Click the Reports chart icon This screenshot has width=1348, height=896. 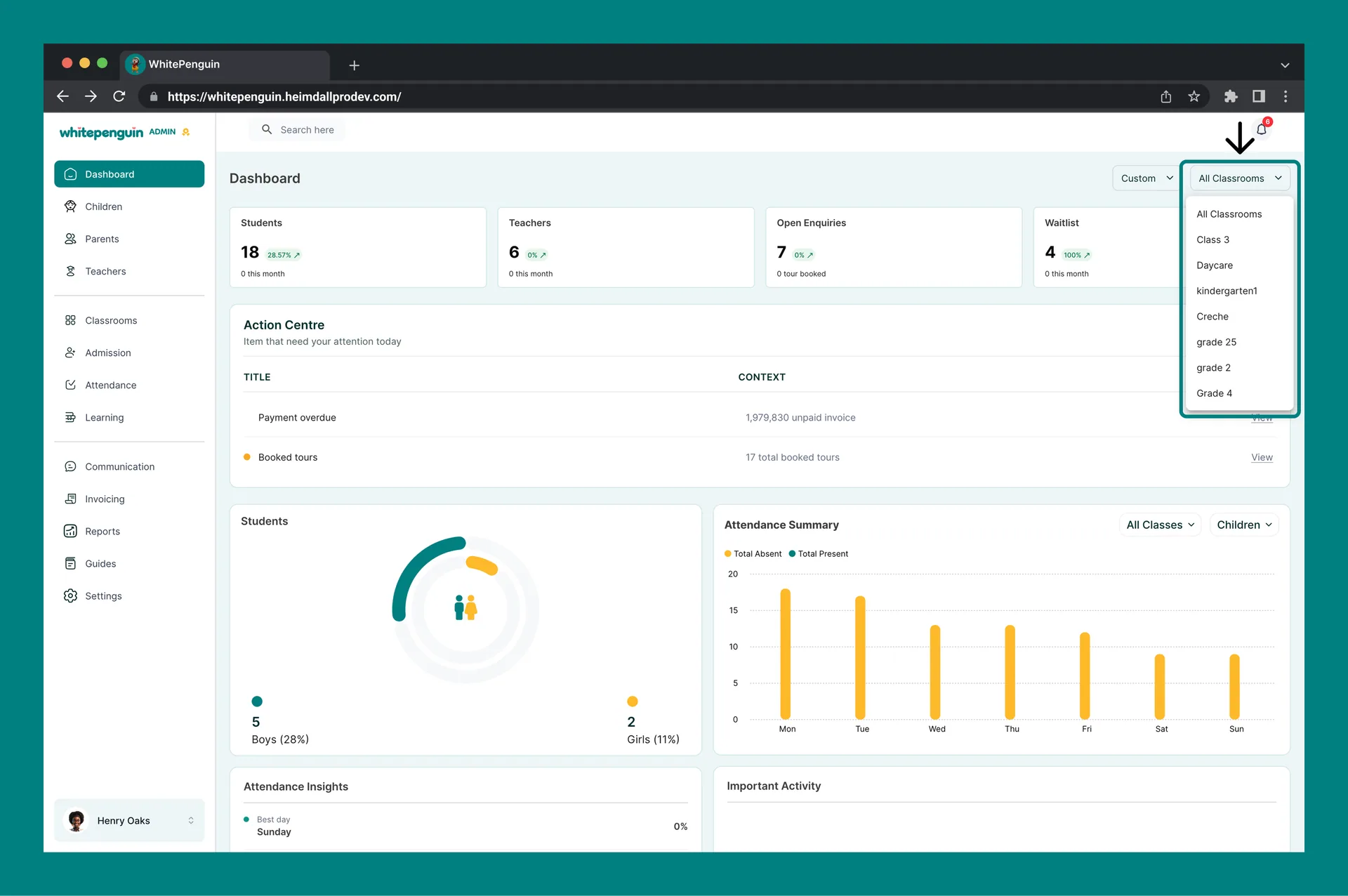pyautogui.click(x=70, y=531)
